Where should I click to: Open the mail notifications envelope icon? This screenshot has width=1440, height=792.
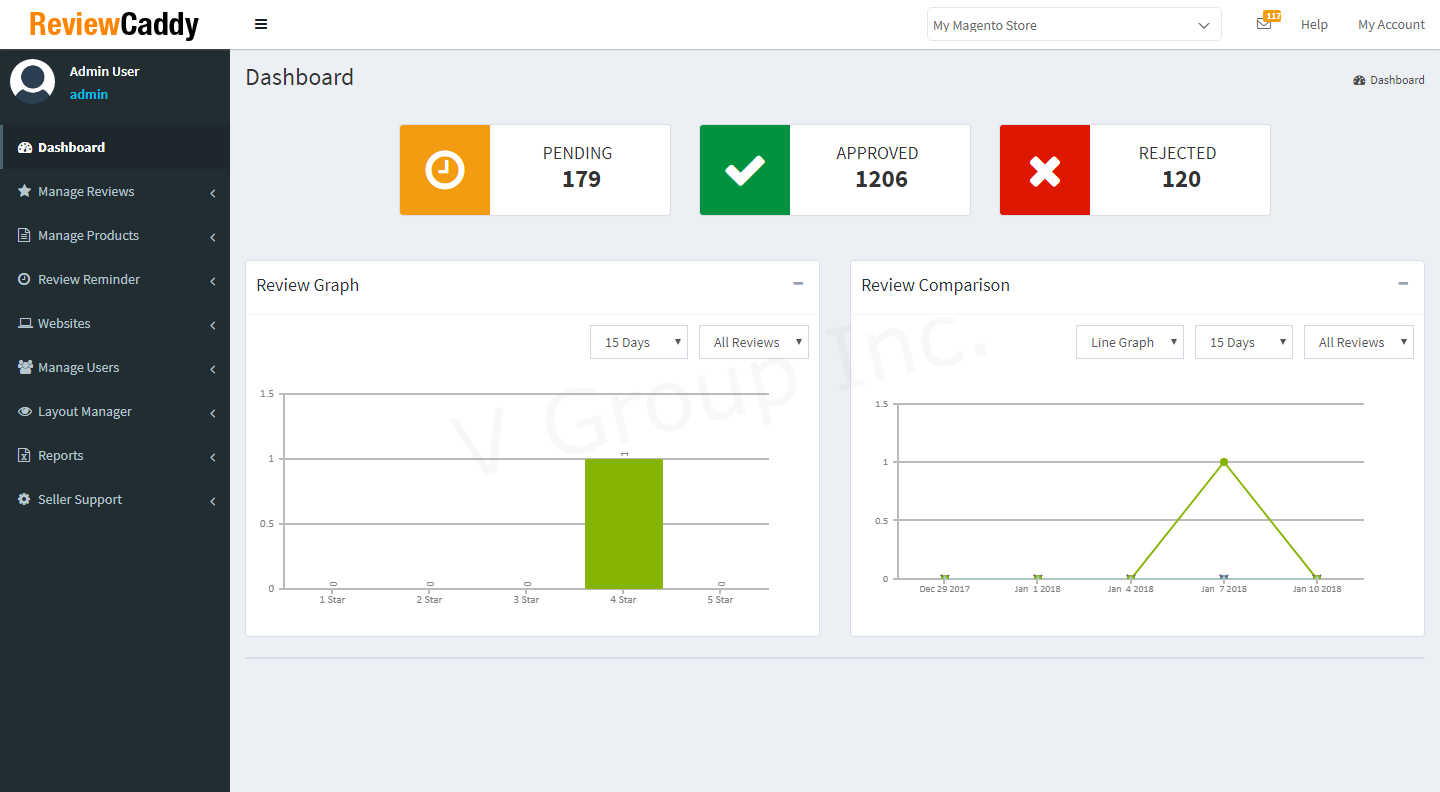[x=1264, y=24]
